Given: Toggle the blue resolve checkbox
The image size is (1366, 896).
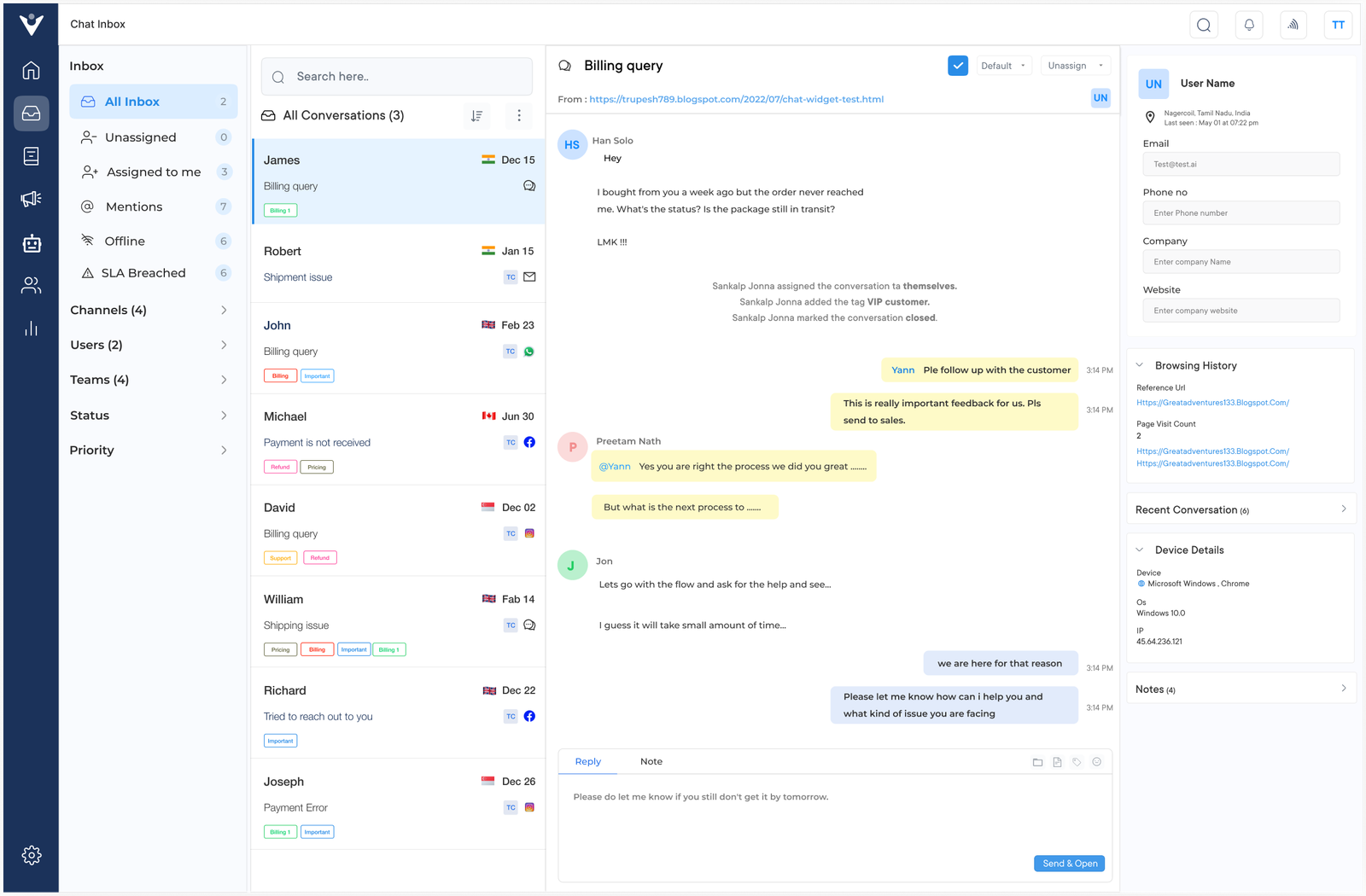Looking at the screenshot, I should [958, 66].
